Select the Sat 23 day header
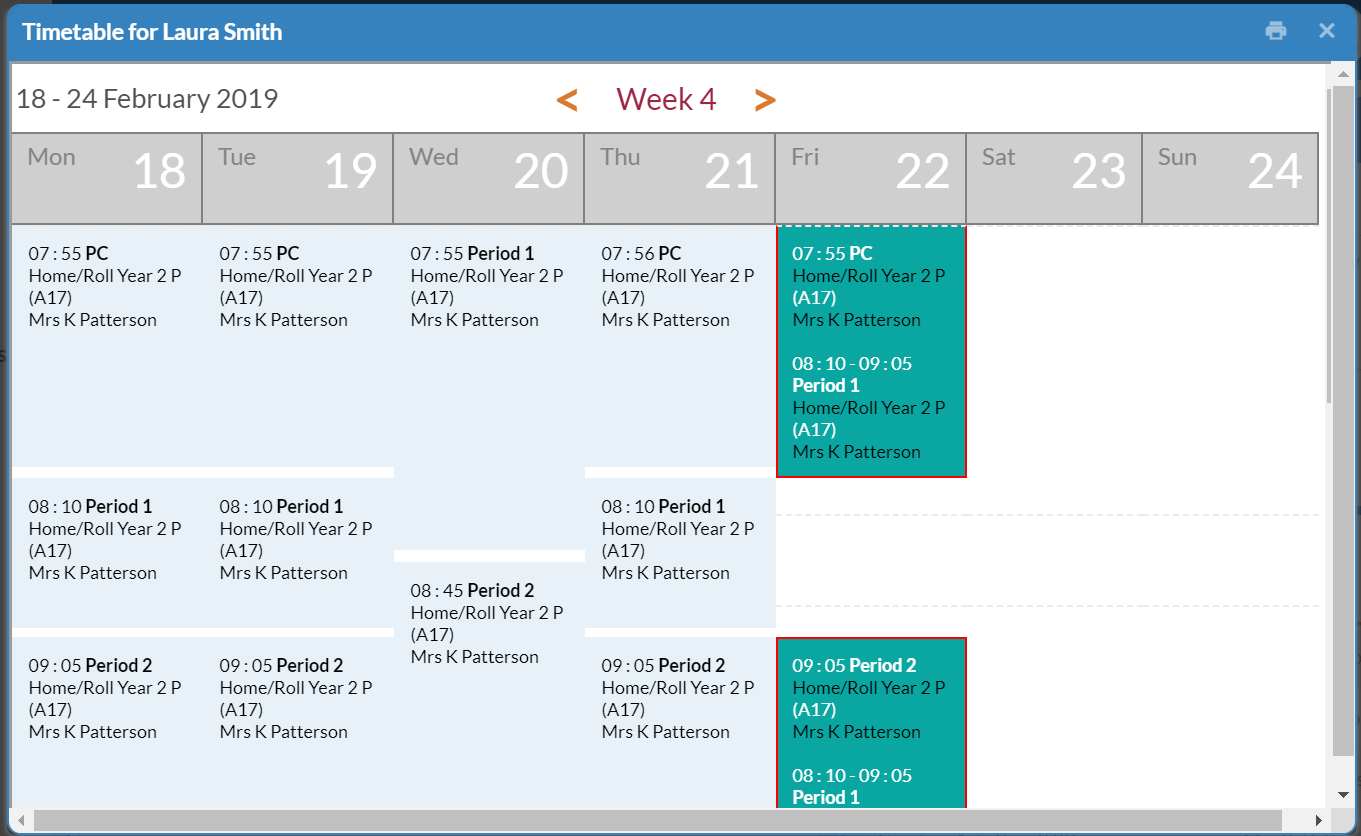The width and height of the screenshot is (1361, 836). [x=1053, y=177]
